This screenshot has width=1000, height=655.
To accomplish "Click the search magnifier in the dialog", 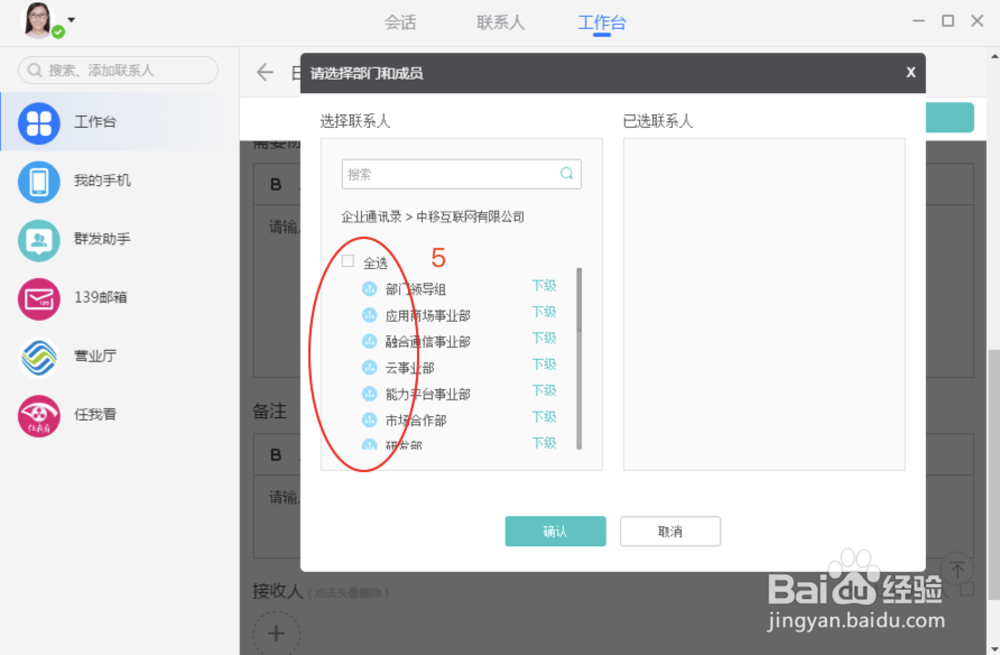I will 567,173.
